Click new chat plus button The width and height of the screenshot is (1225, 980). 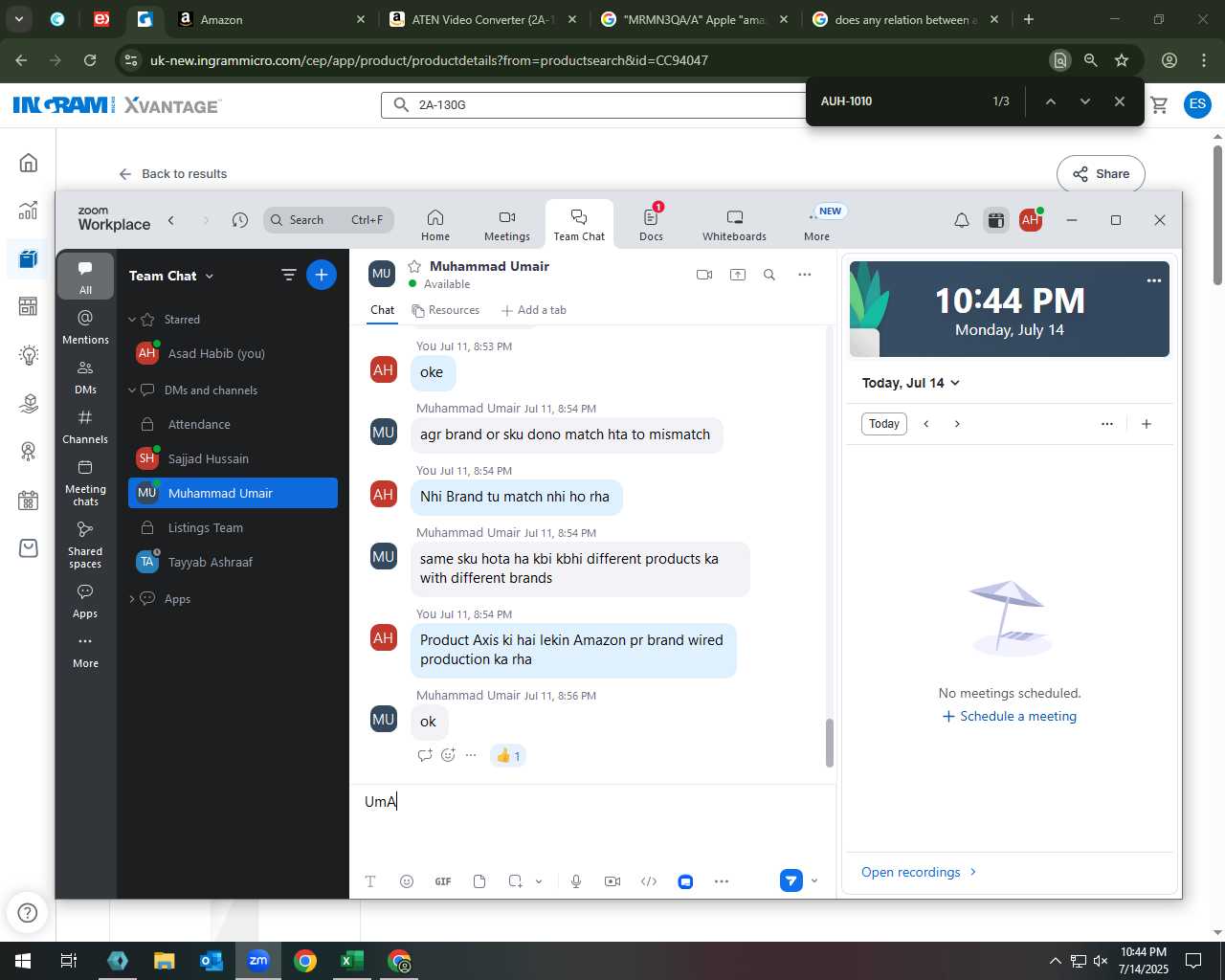322,276
